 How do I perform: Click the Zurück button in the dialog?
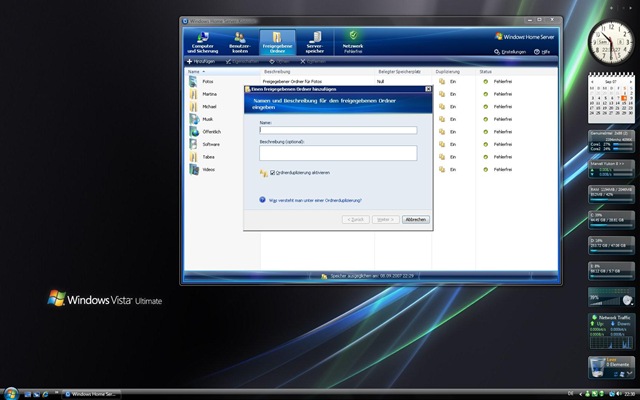(356, 220)
